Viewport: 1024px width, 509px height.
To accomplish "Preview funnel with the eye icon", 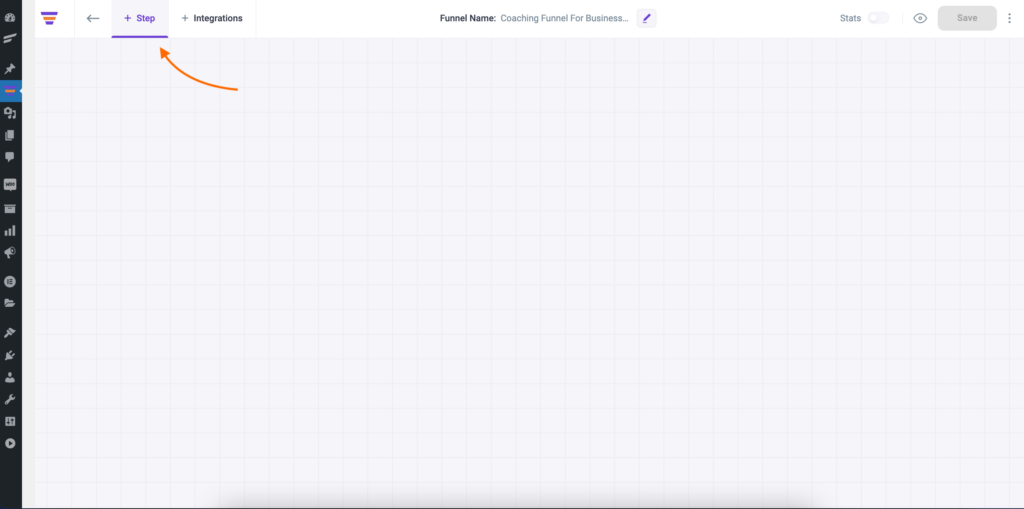I will point(920,18).
